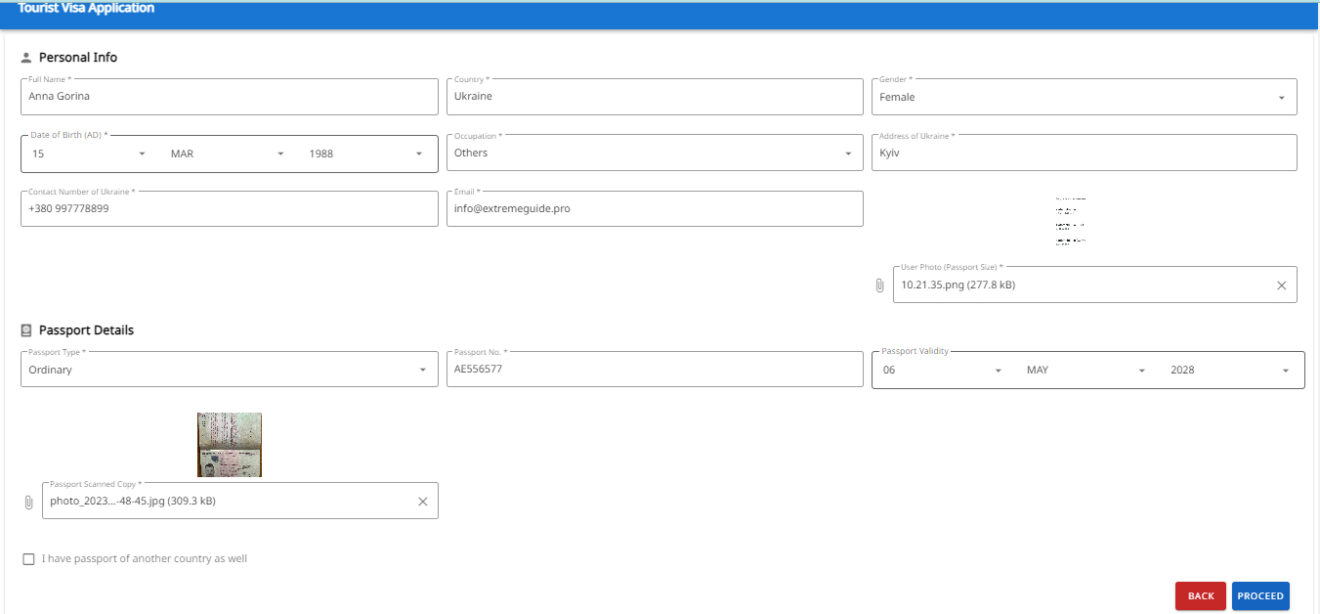This screenshot has height=614, width=1320.
Task: Click the blue PROCEED button
Action: tap(1260, 596)
